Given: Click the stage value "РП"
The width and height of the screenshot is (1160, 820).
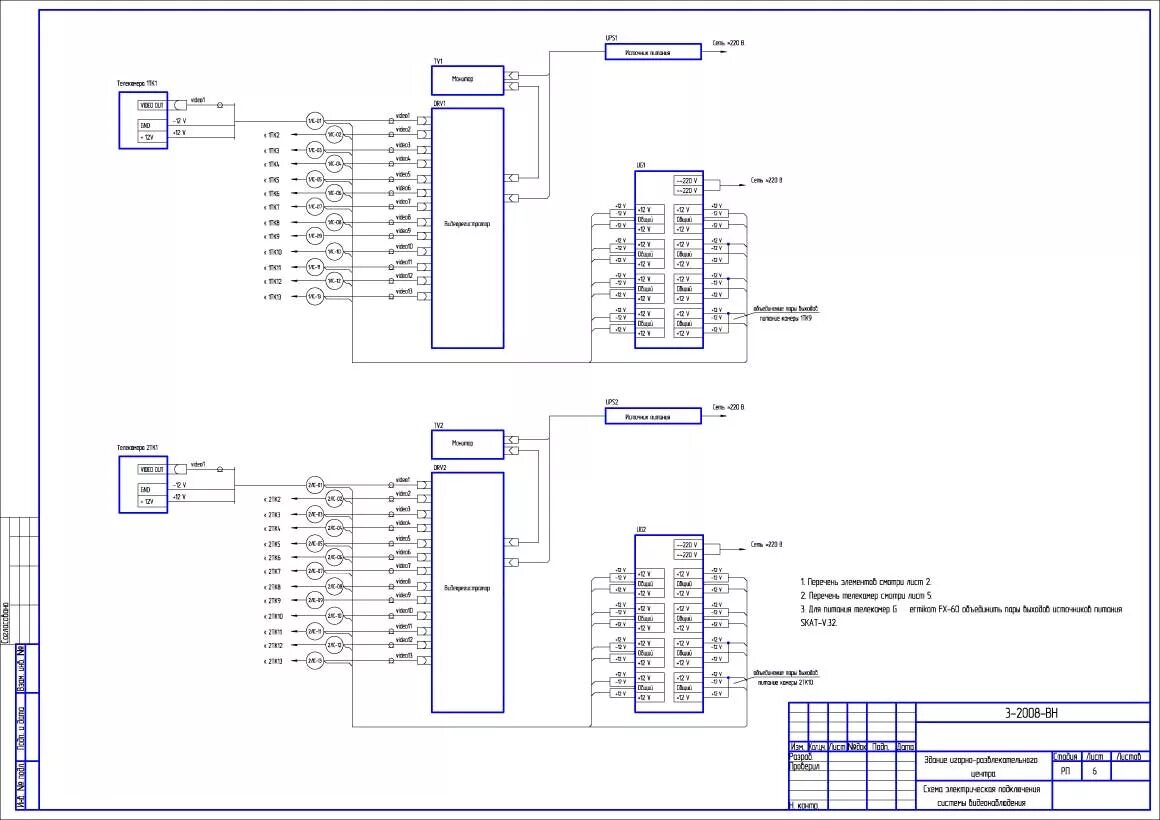Looking at the screenshot, I should (1065, 771).
